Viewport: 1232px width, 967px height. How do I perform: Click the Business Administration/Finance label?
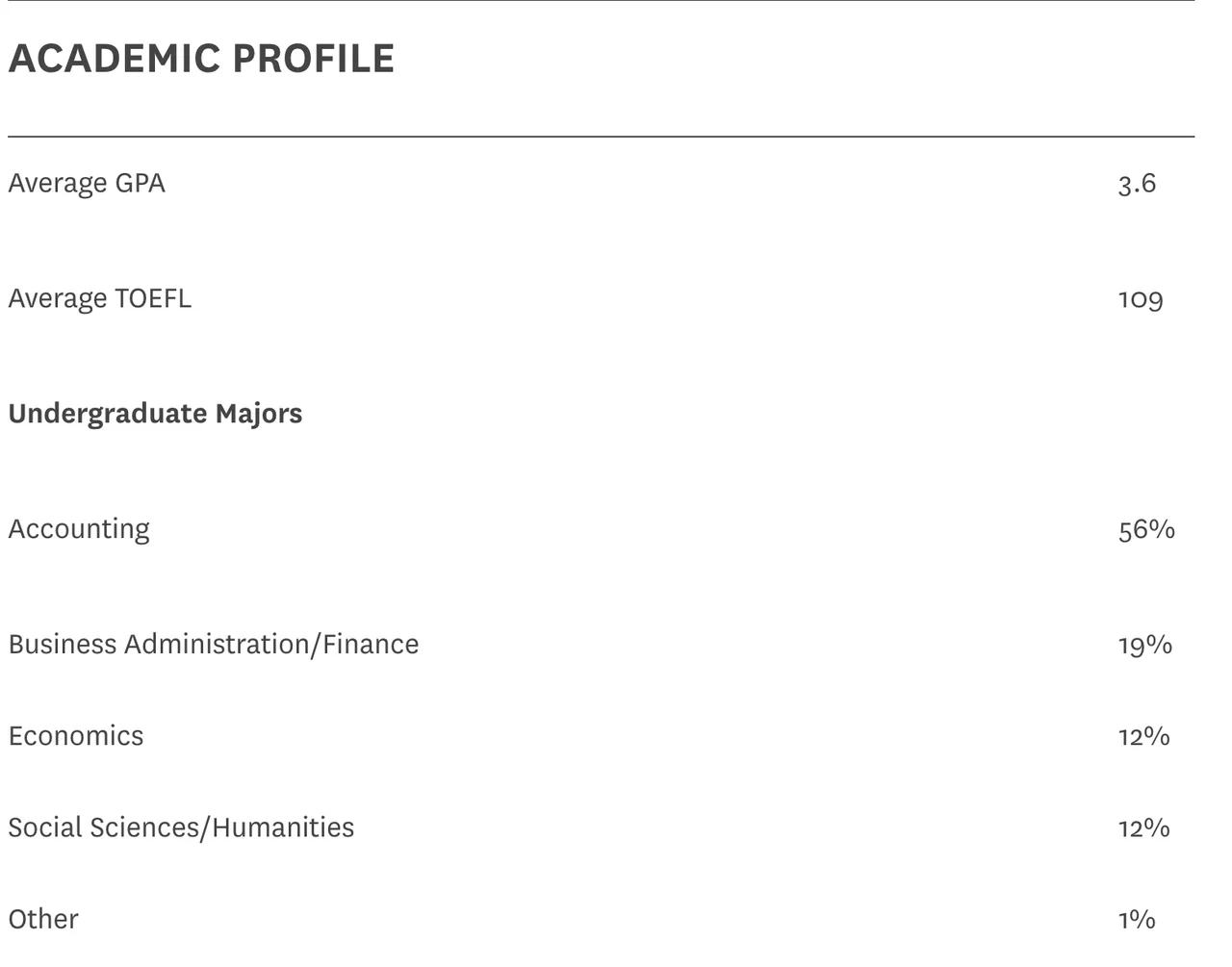[x=214, y=644]
